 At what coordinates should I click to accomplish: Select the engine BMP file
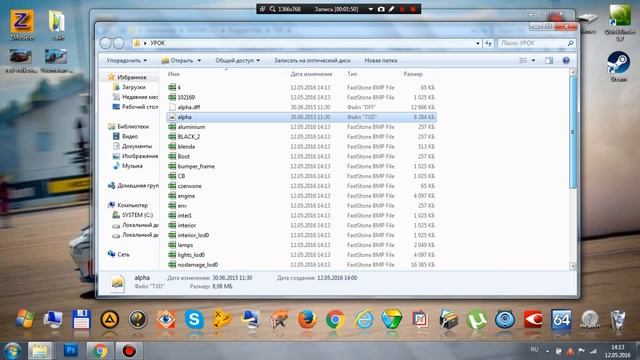pos(302,196)
